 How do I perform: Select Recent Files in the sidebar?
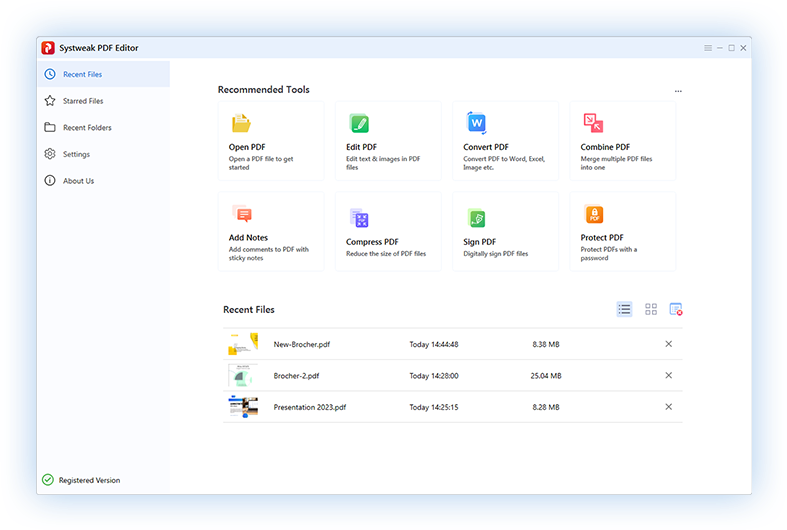click(103, 74)
